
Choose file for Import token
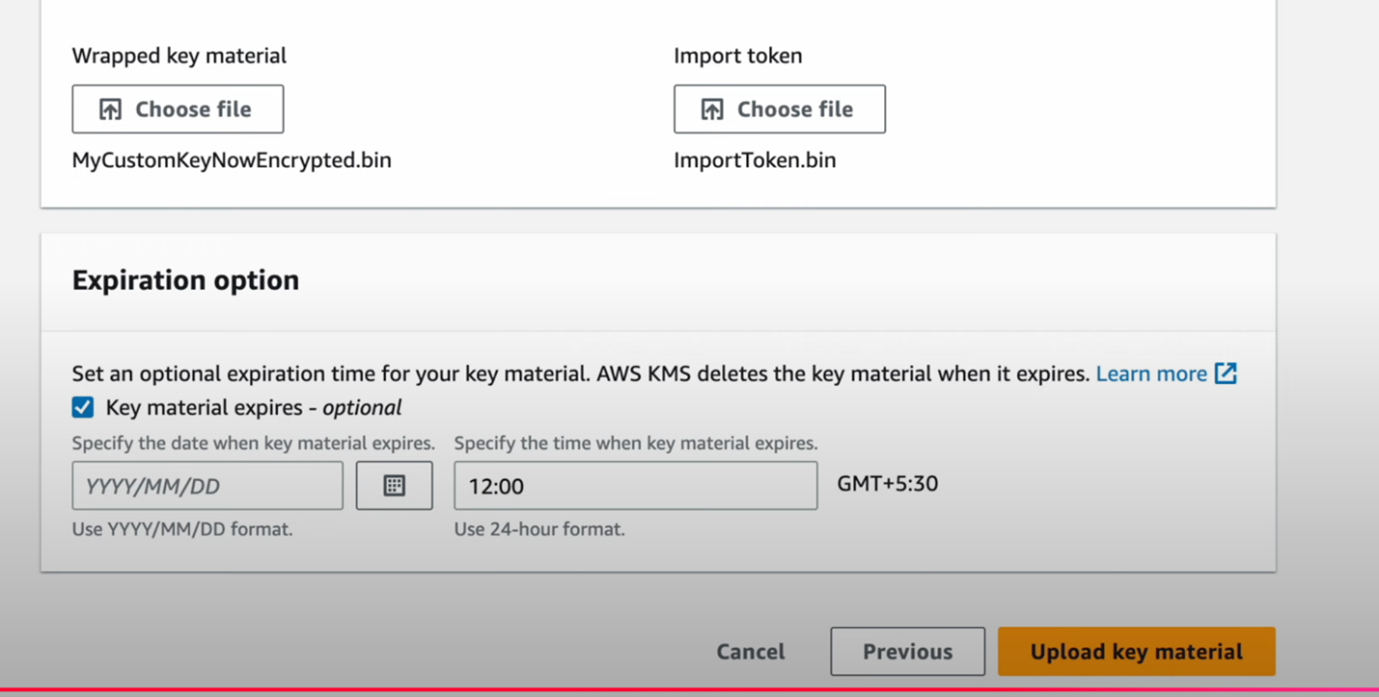779,109
